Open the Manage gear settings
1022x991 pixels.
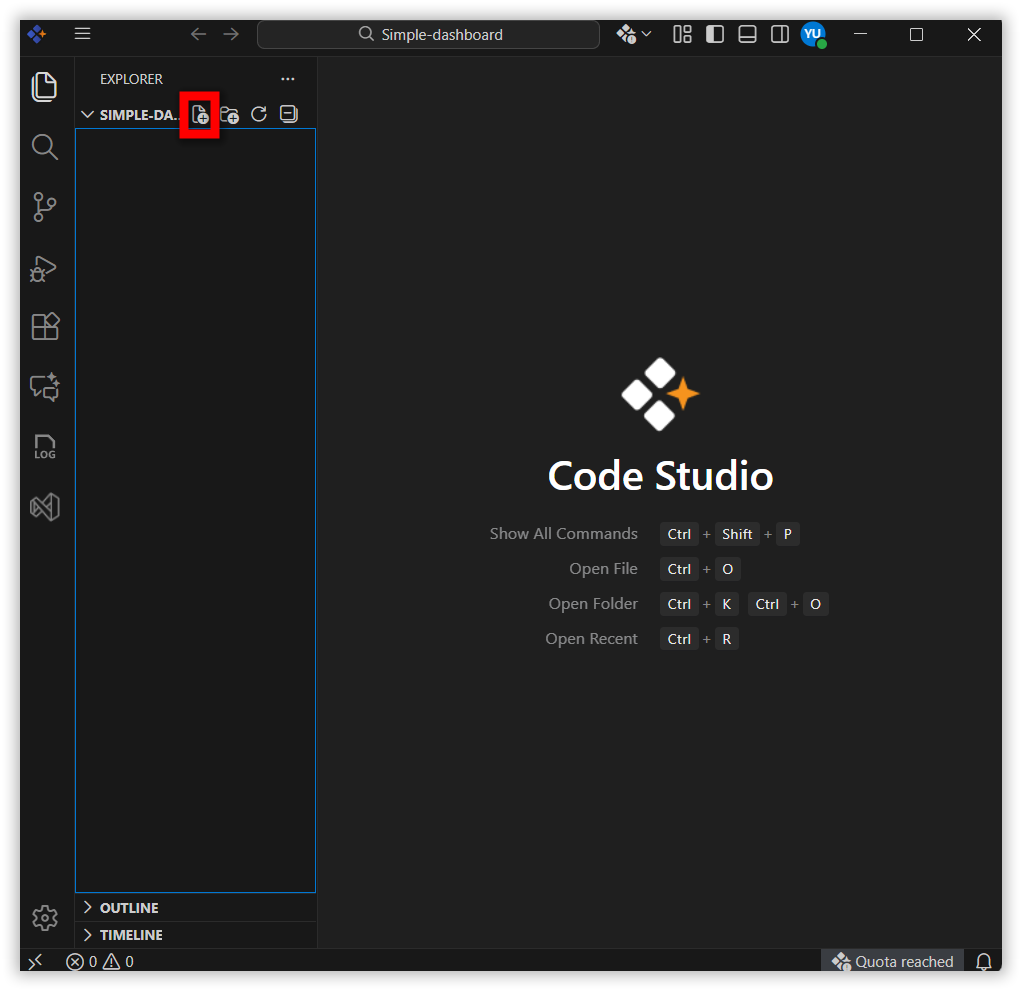44,918
